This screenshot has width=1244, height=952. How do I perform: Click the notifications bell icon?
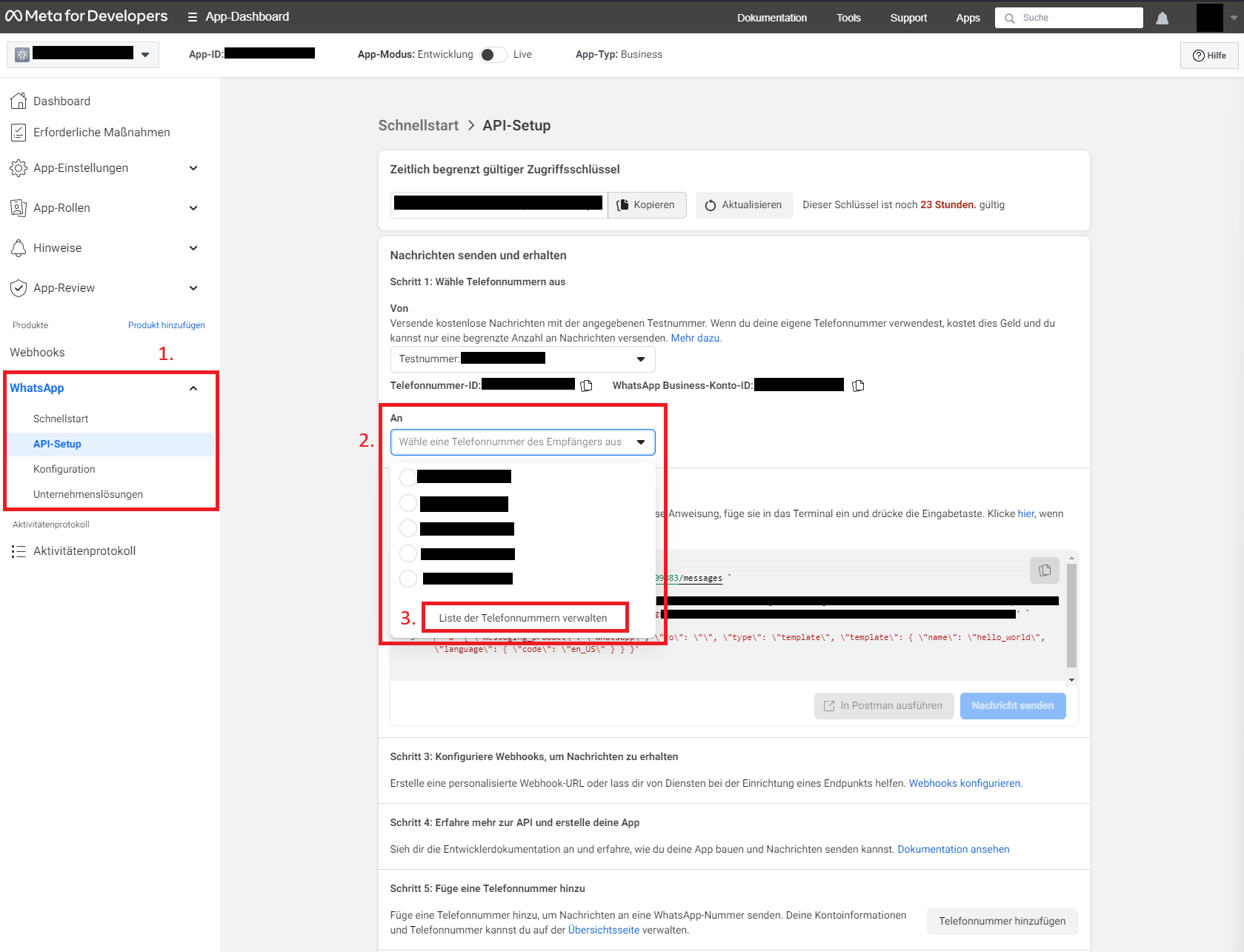coord(1162,18)
